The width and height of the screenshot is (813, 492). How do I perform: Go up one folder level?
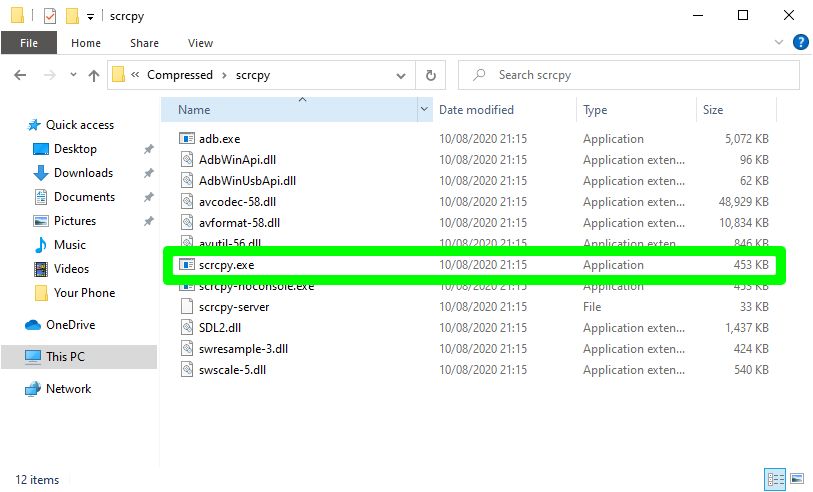tap(94, 76)
